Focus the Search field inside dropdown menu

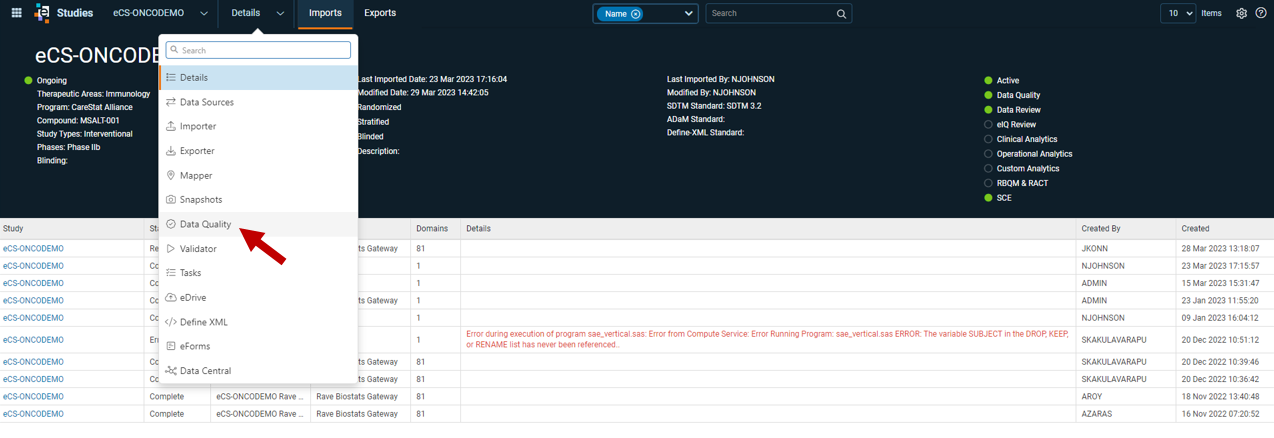(258, 50)
